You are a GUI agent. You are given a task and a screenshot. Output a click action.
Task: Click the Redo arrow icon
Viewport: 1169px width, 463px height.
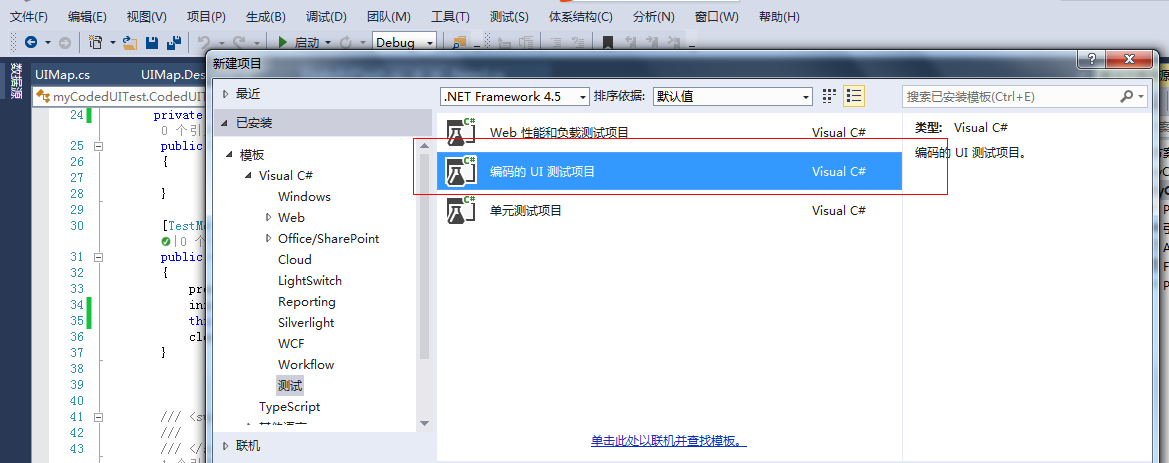click(239, 42)
